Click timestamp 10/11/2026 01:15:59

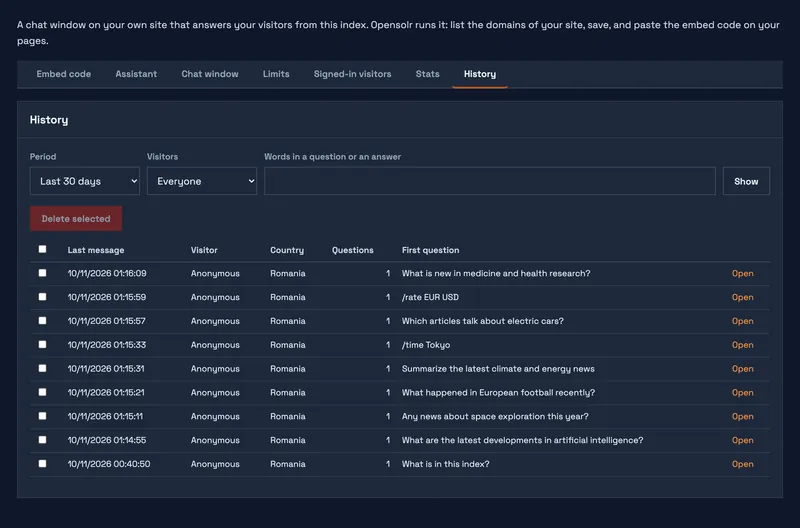(x=107, y=297)
